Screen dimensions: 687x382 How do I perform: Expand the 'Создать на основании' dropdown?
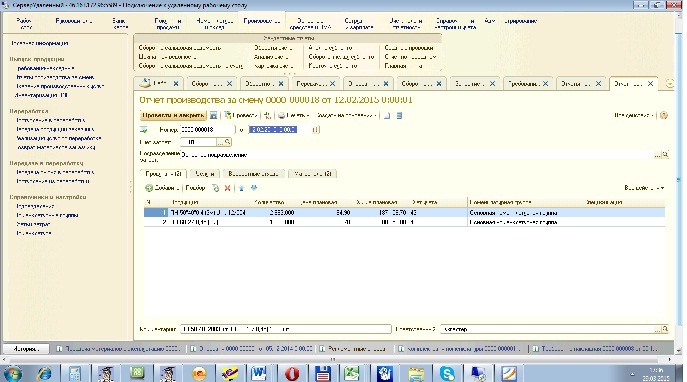coord(346,116)
